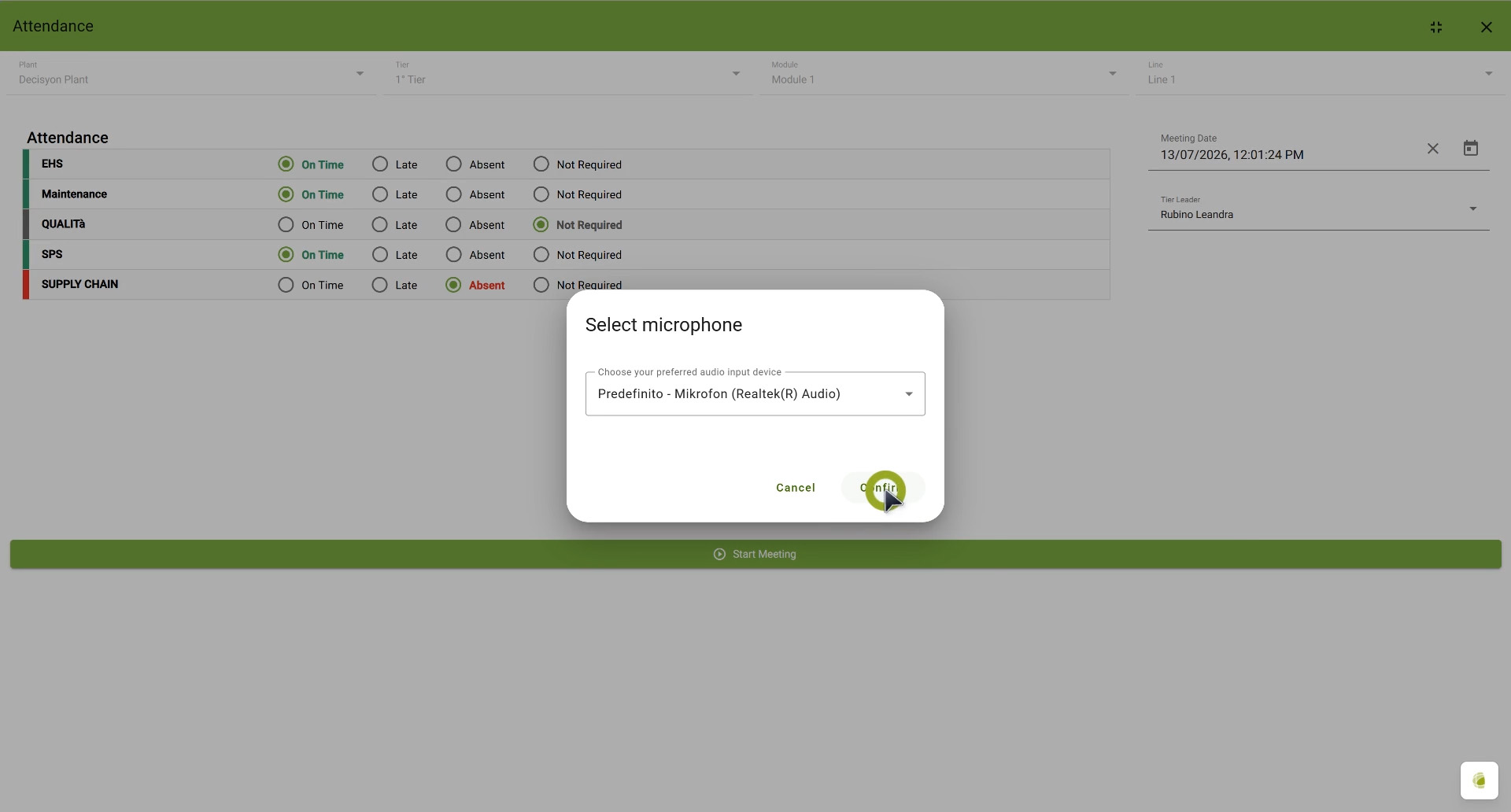The width and height of the screenshot is (1511, 812).
Task: Mark EHS as Absent
Action: 453,164
